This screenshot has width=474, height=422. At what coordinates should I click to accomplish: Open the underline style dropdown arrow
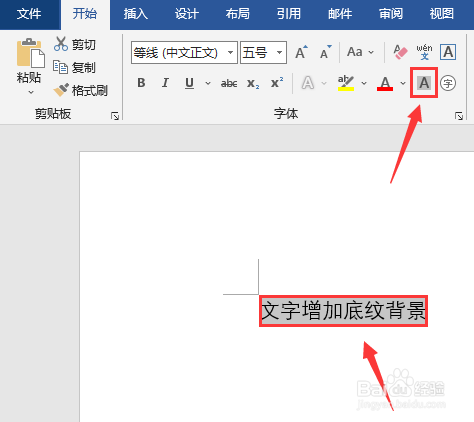208,83
